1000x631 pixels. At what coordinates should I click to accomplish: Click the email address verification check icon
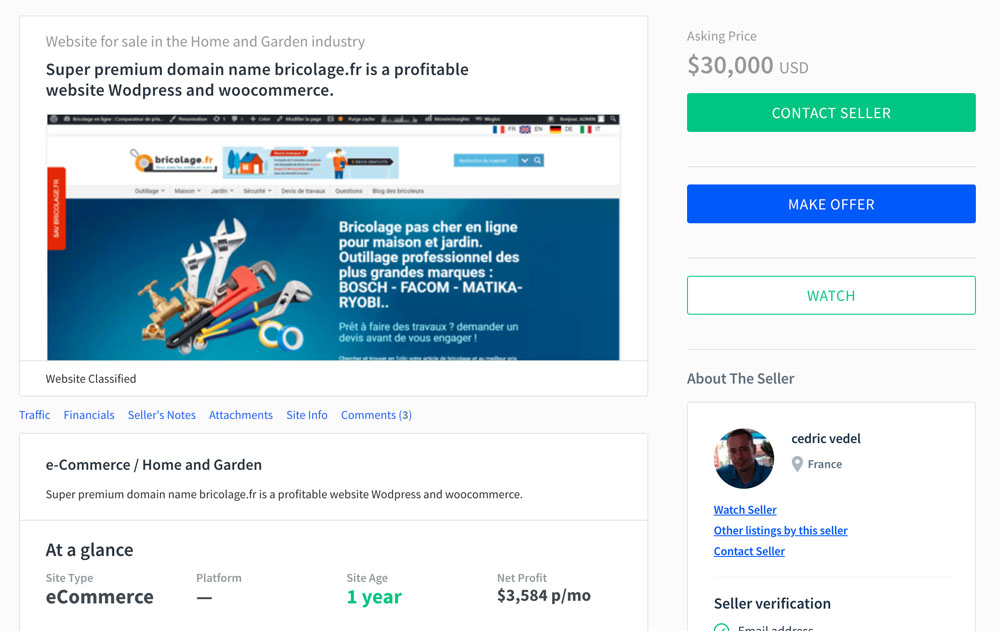(x=721, y=628)
